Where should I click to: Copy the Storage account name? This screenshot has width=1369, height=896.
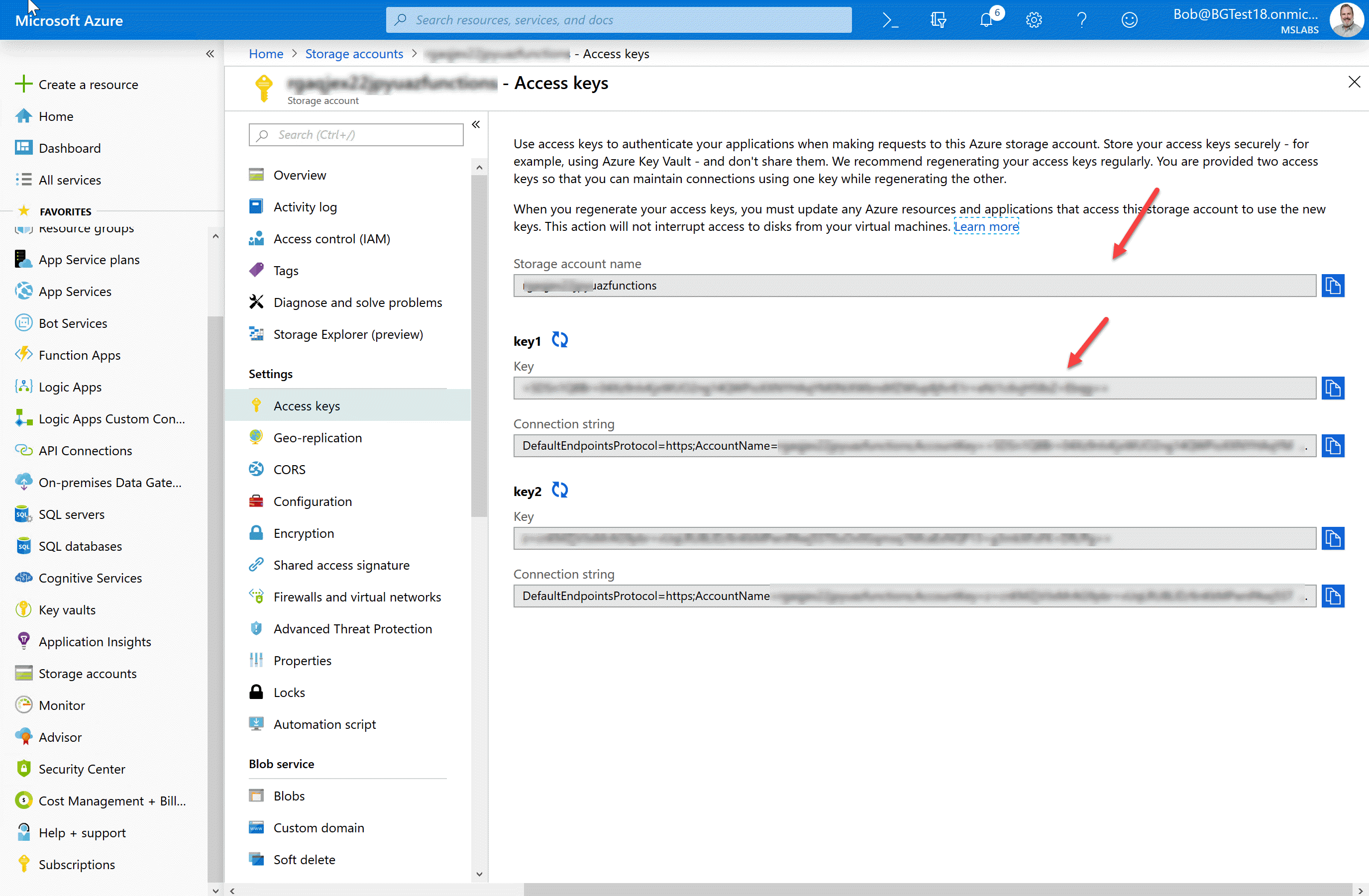pyautogui.click(x=1333, y=285)
